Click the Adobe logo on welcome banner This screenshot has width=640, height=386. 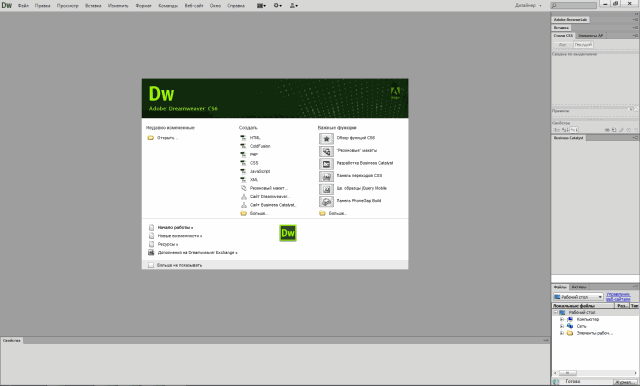pos(395,93)
